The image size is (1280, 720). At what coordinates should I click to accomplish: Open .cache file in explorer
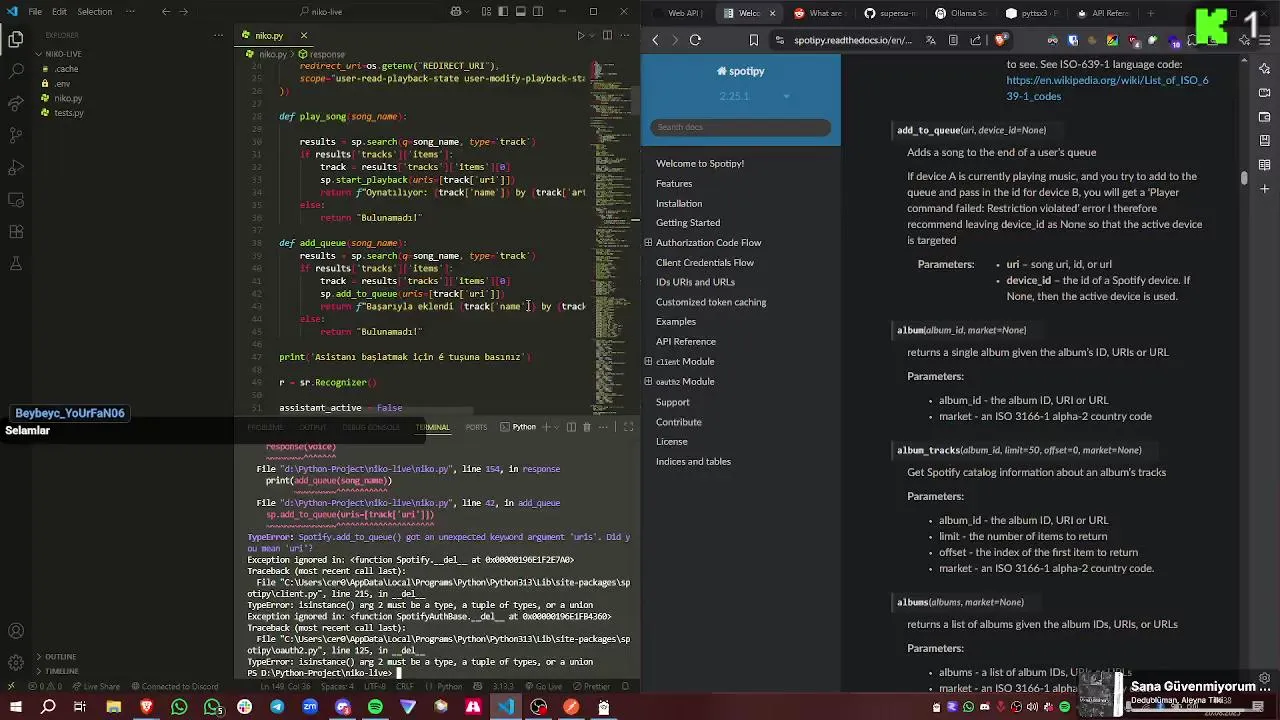coord(66,69)
